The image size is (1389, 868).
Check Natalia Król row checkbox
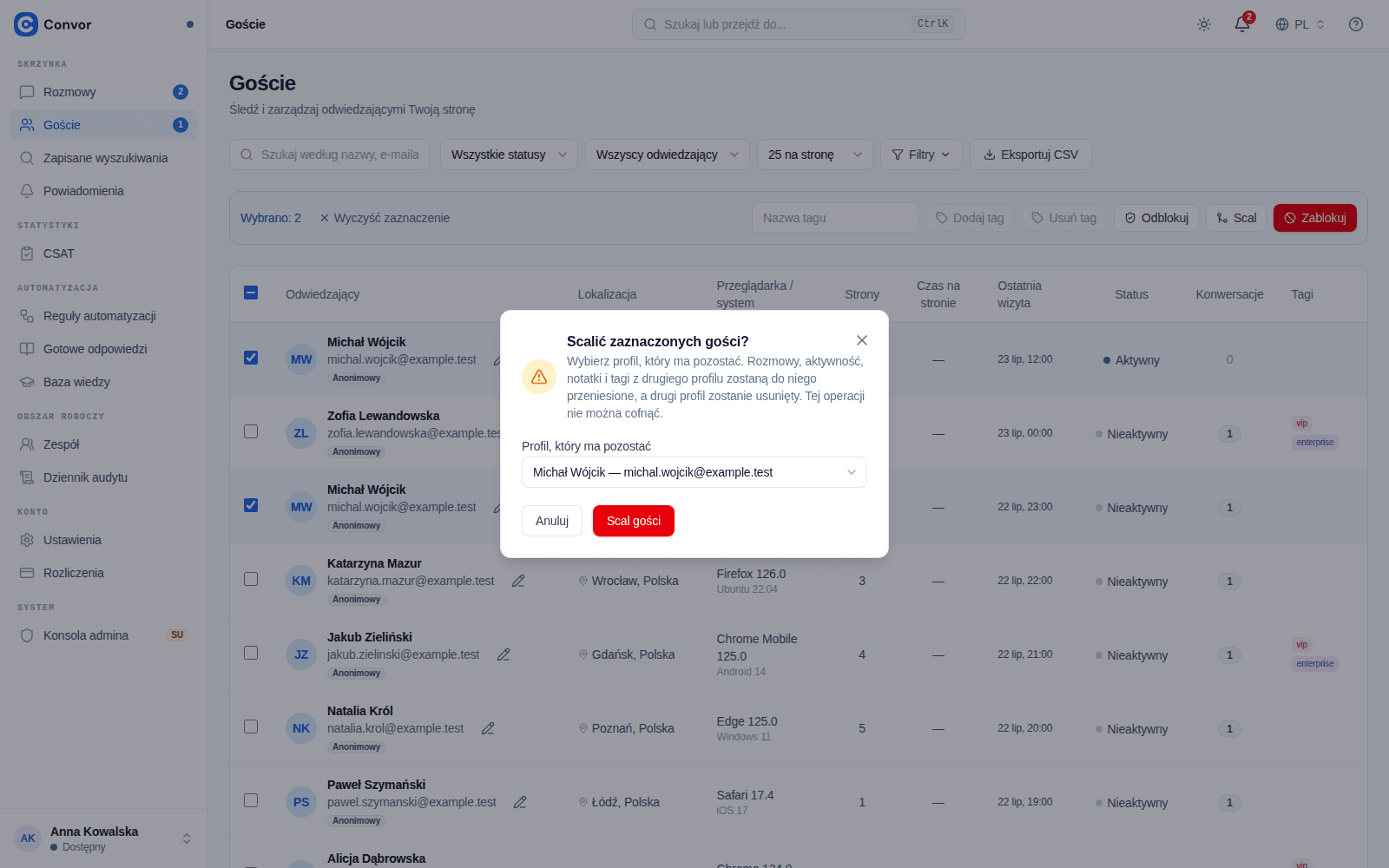click(x=251, y=727)
